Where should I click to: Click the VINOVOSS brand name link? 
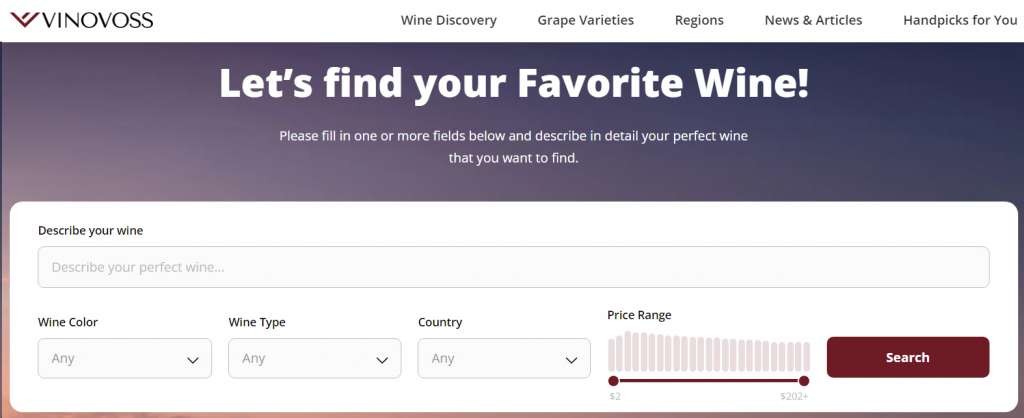tap(96, 20)
